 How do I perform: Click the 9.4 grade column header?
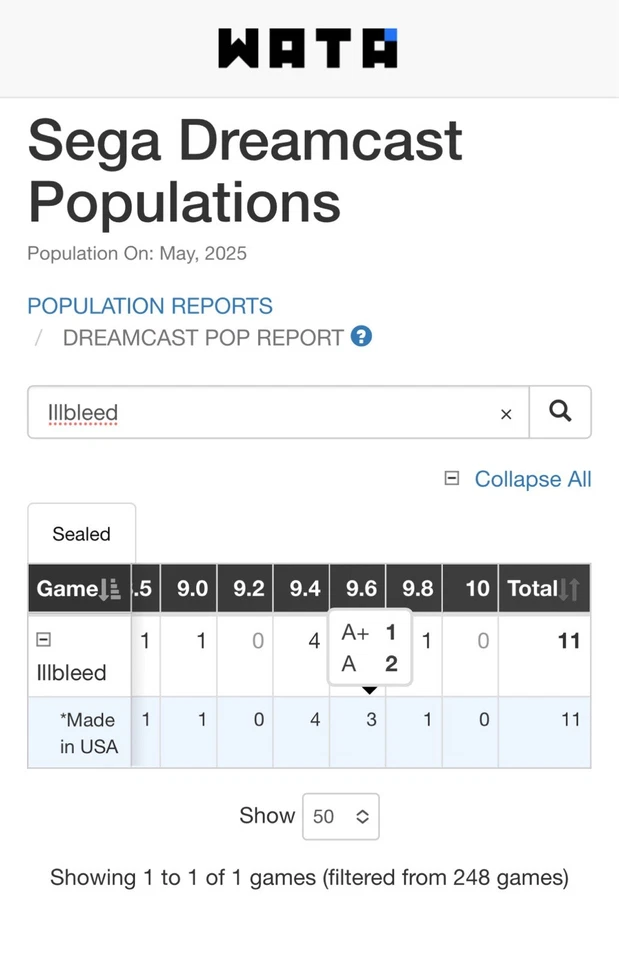click(x=305, y=589)
